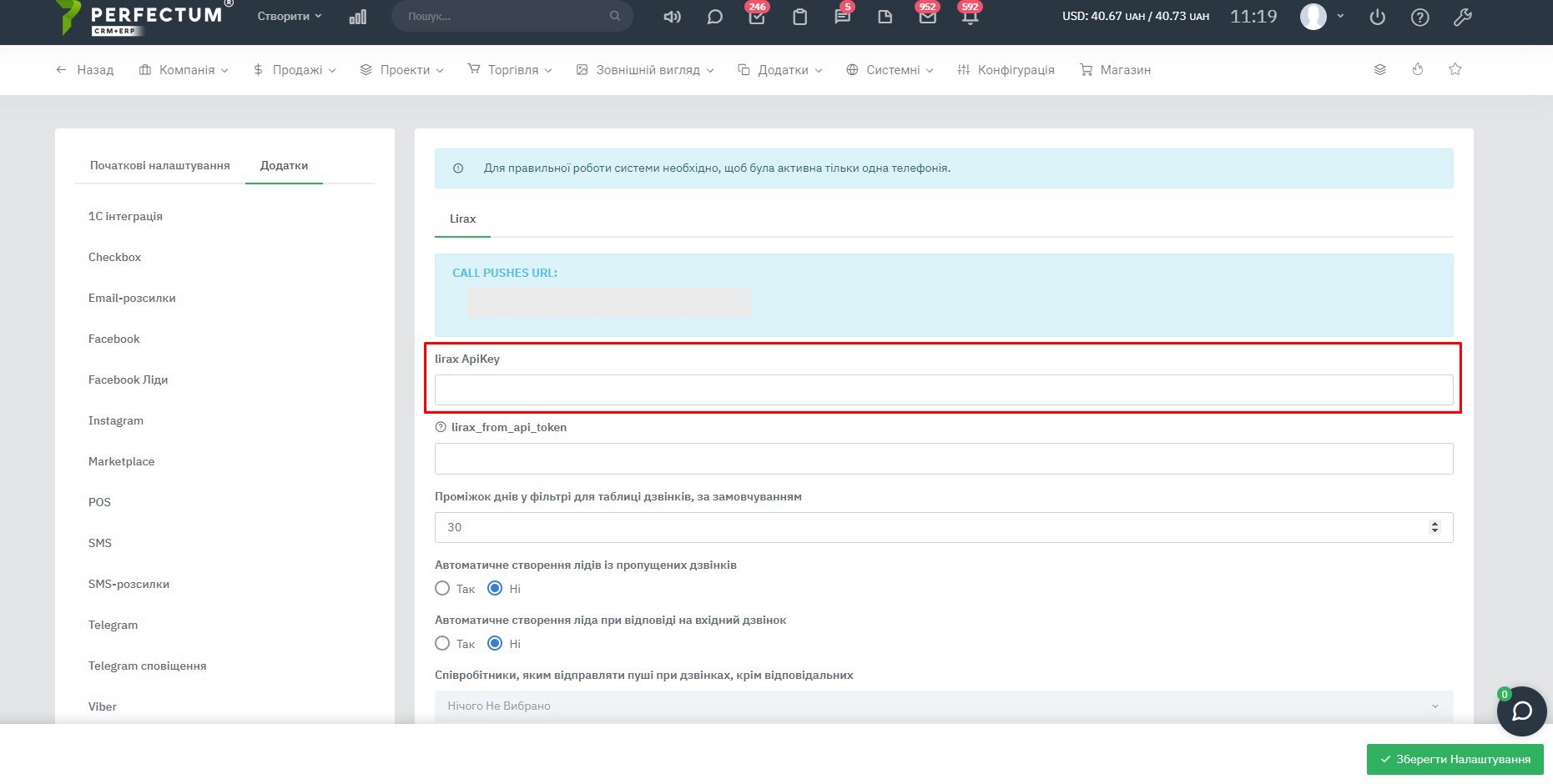The image size is (1553, 784).
Task: Open tasks icon with 246 badge
Action: [x=757, y=15]
